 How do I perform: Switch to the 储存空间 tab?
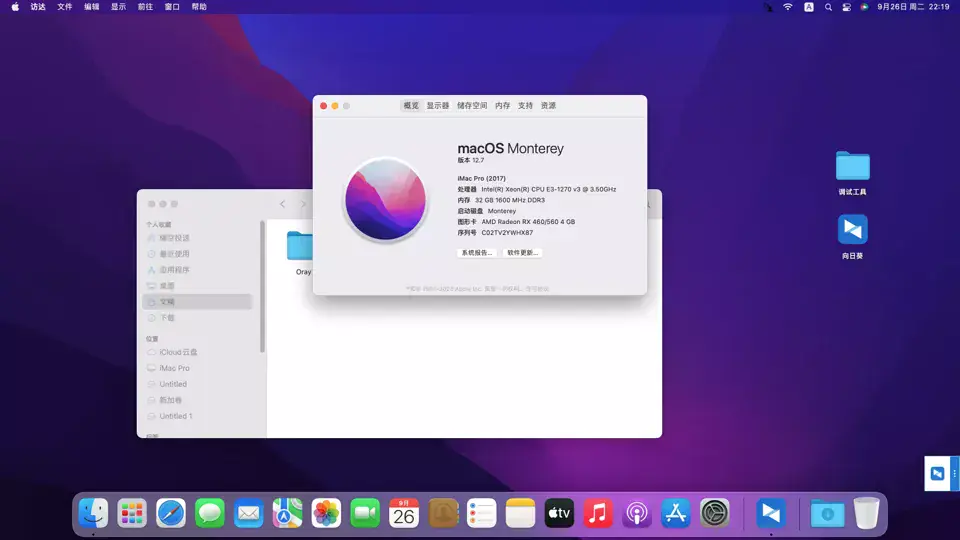472,106
